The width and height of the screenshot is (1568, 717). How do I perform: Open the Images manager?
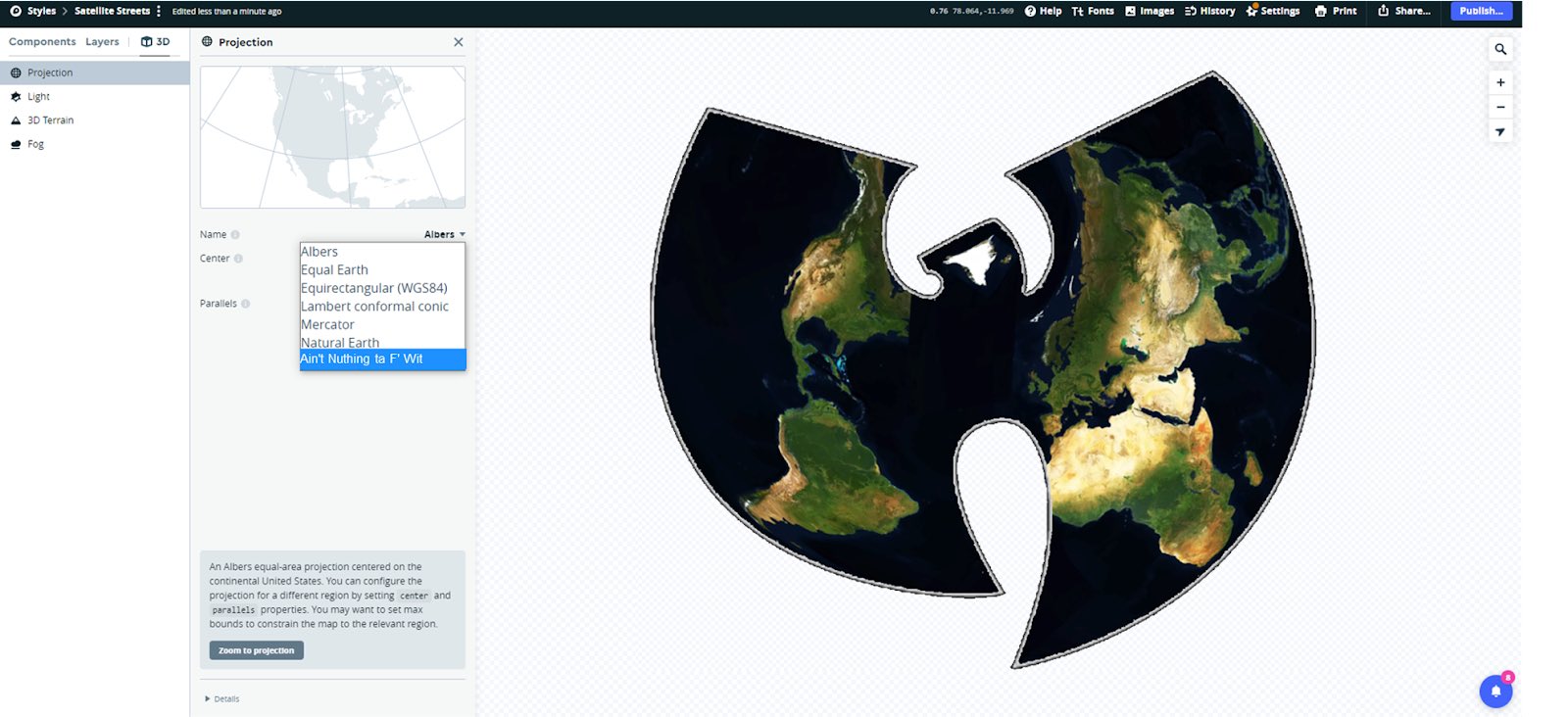1150,11
